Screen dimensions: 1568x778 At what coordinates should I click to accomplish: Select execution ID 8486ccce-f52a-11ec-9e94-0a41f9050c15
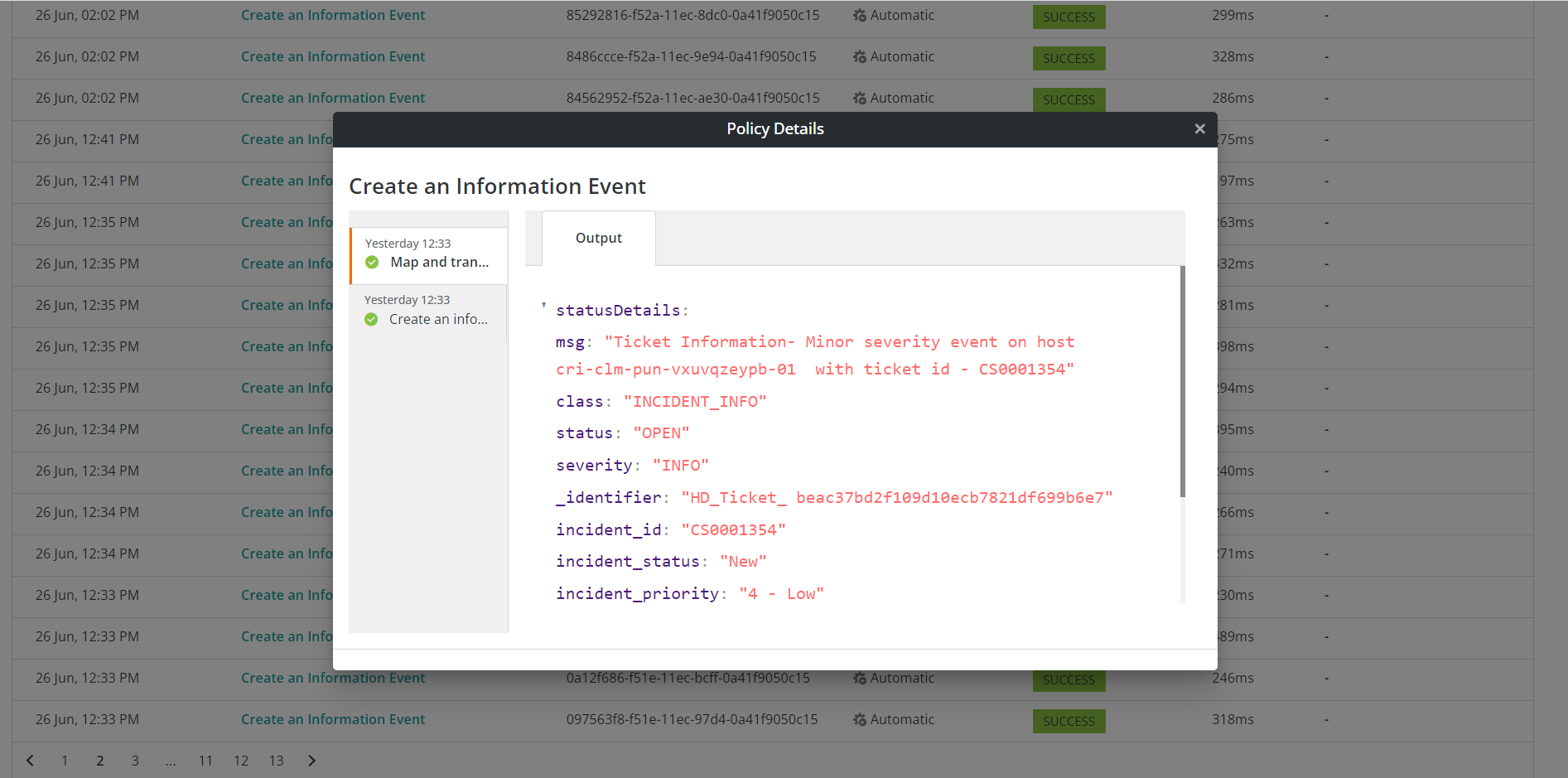(691, 56)
